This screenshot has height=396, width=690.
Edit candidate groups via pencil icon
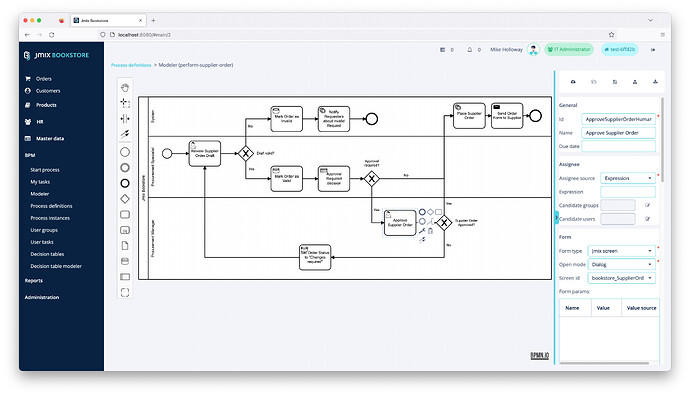647,205
